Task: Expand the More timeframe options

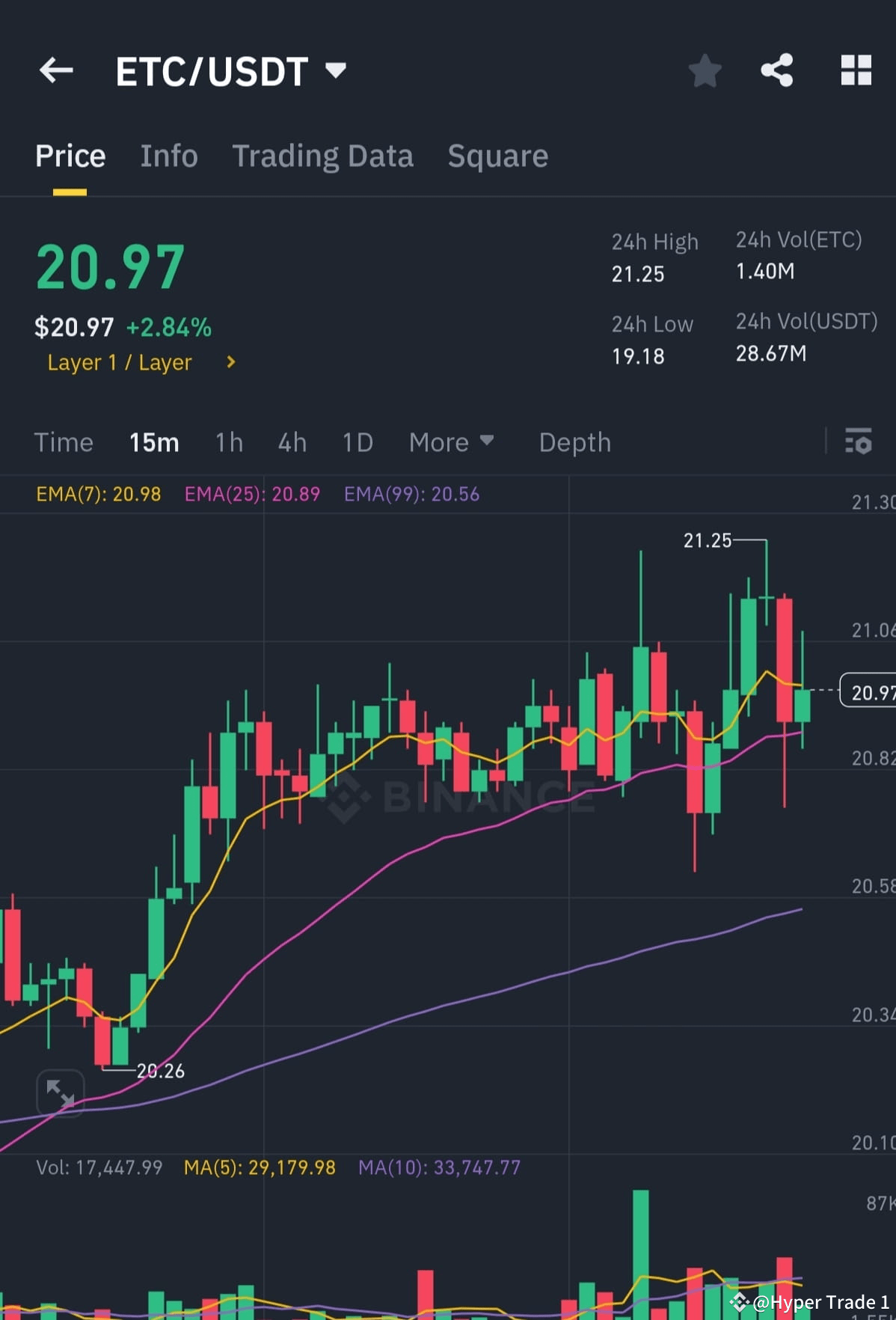Action: tap(450, 442)
